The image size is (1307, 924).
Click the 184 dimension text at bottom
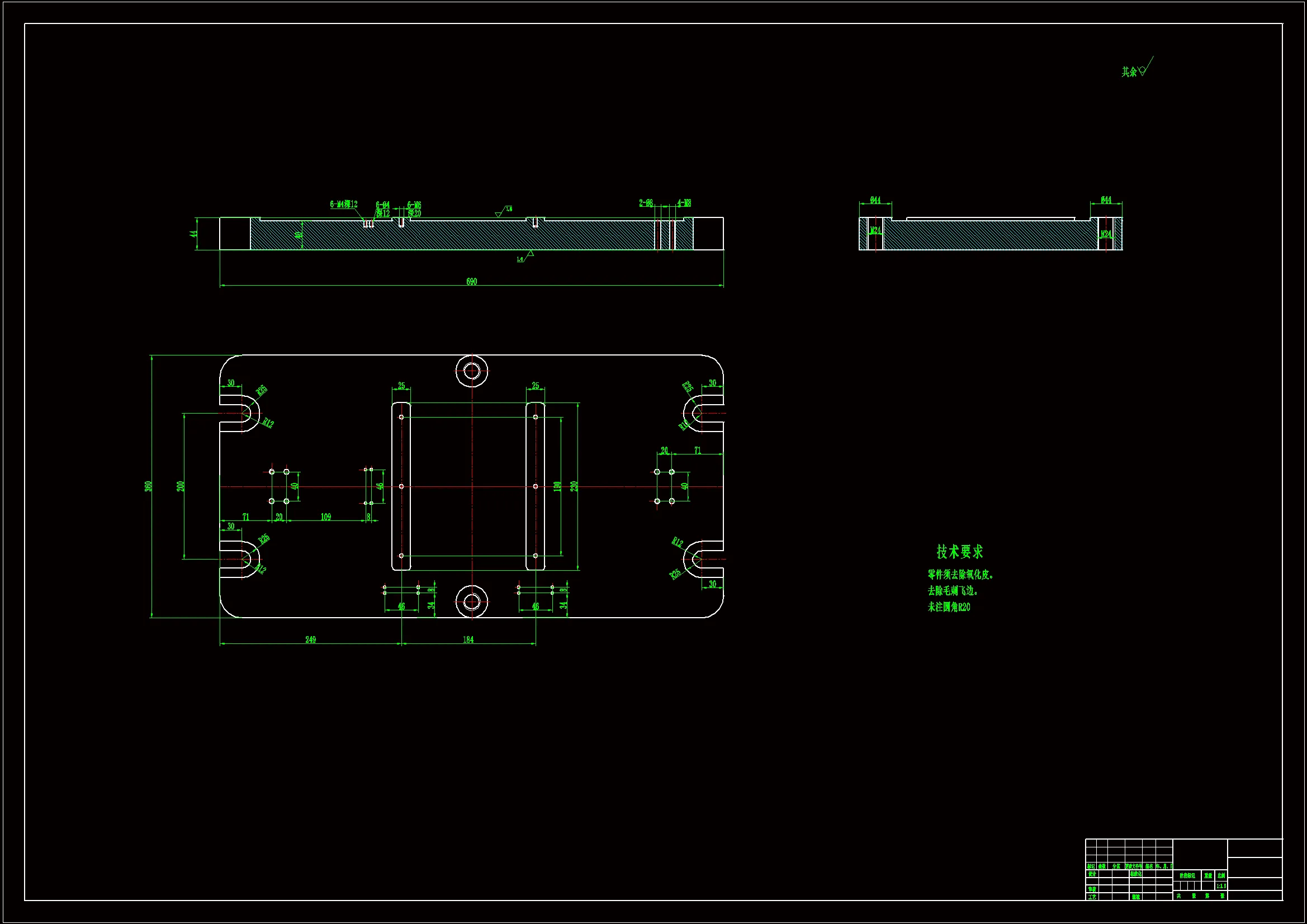pyautogui.click(x=468, y=639)
